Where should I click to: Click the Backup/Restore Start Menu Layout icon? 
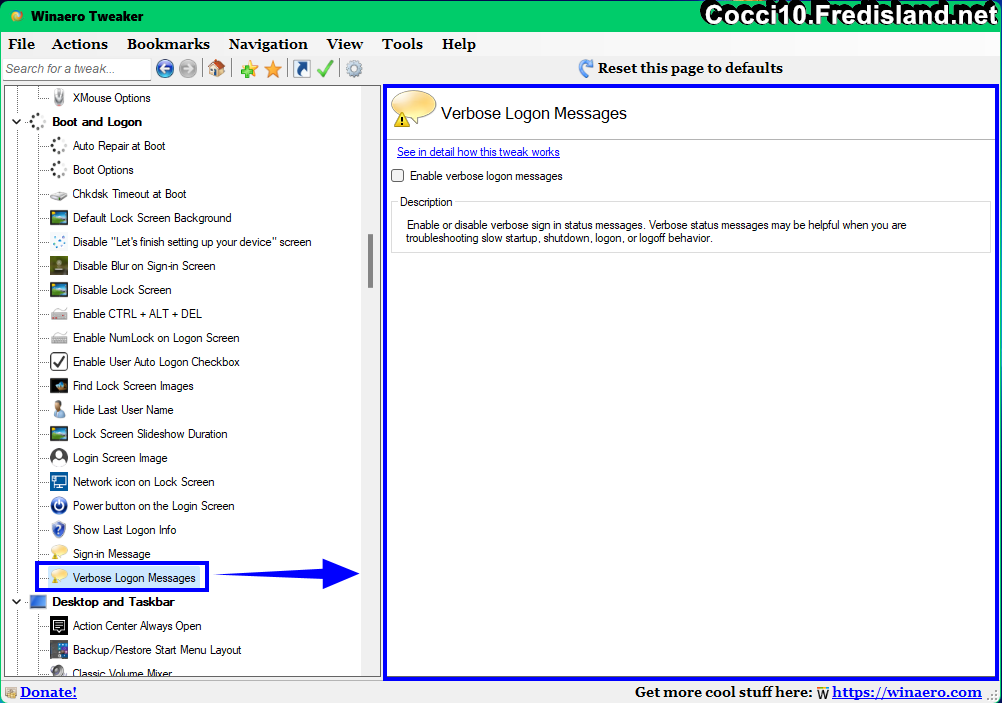(x=59, y=650)
